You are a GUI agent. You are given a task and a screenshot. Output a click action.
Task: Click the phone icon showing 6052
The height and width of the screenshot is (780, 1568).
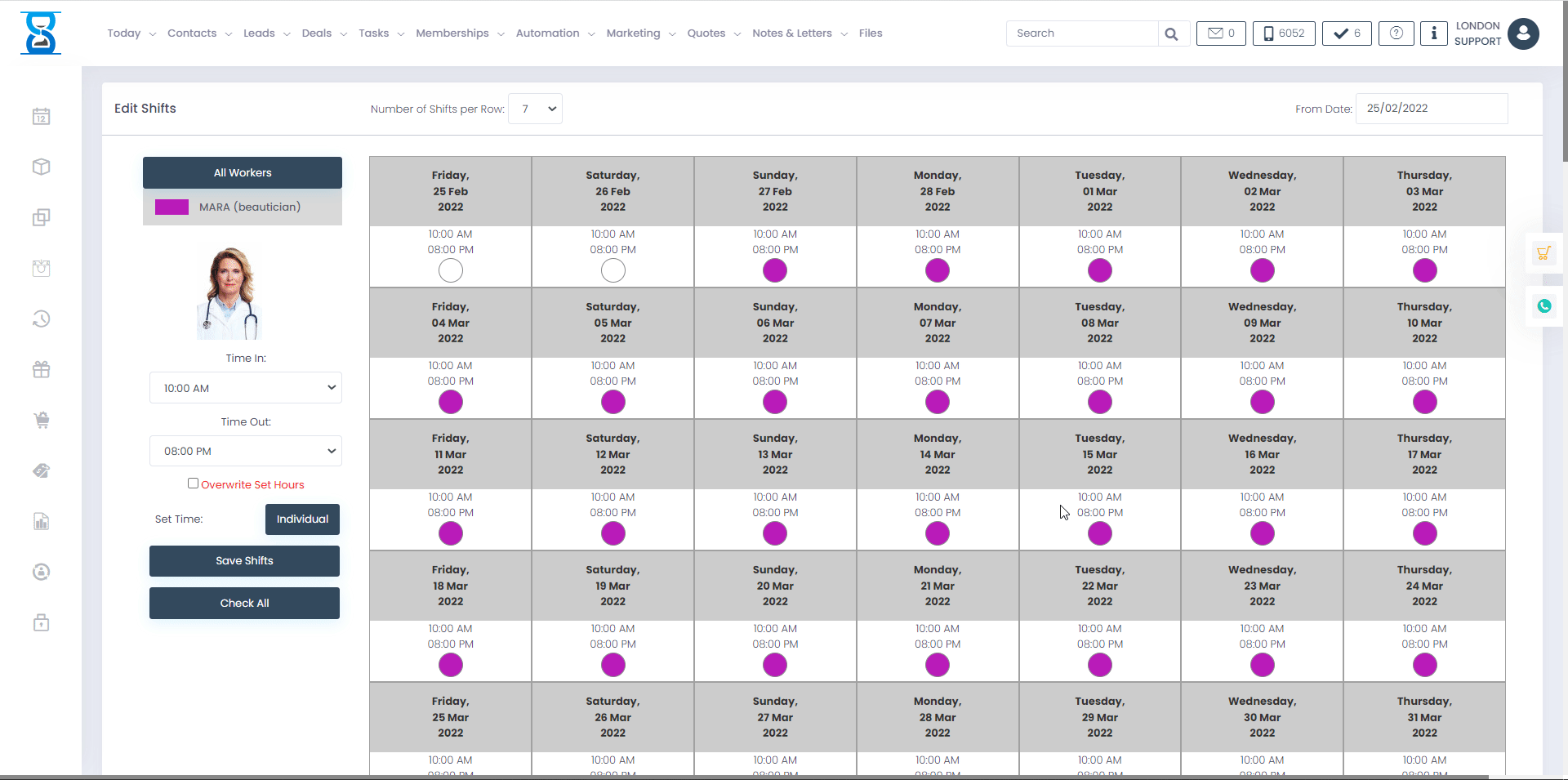[x=1283, y=33]
